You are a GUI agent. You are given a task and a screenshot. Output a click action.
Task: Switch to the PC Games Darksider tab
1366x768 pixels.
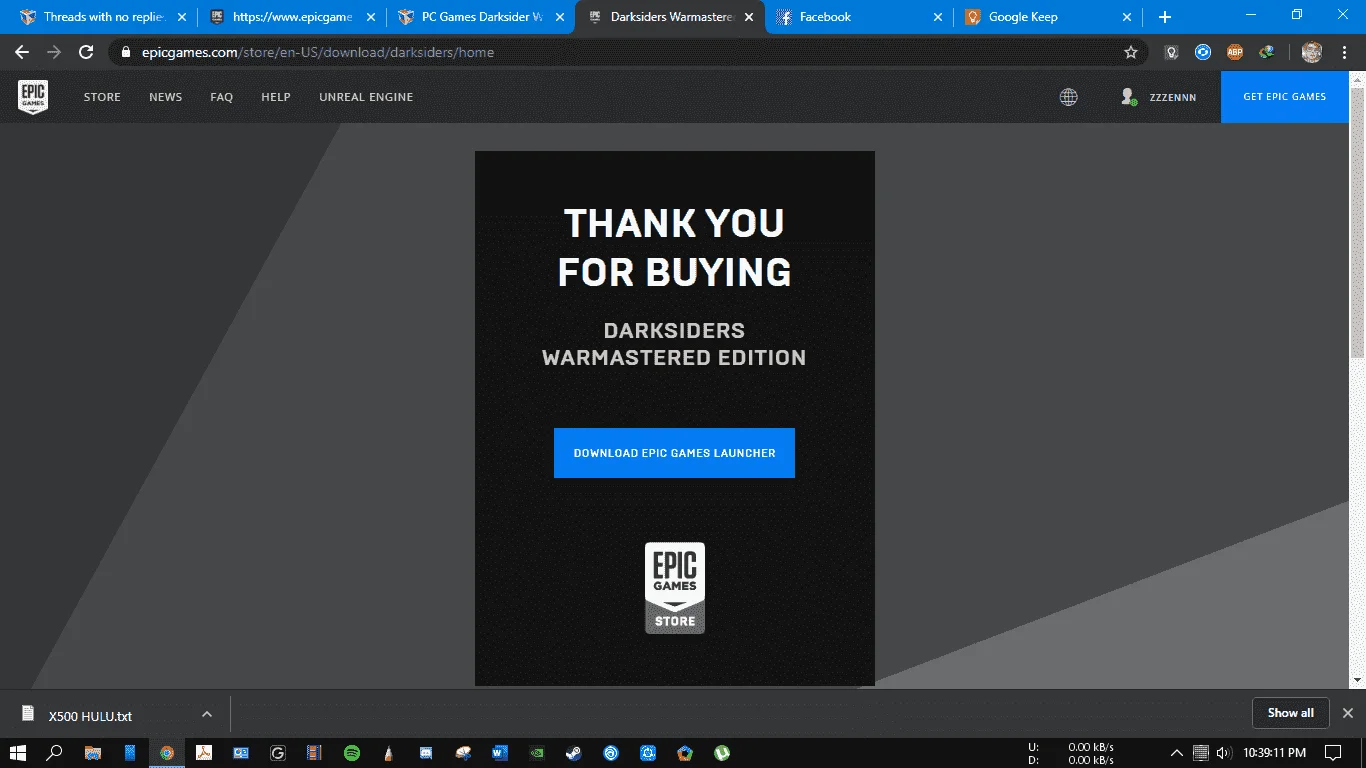[x=480, y=17]
